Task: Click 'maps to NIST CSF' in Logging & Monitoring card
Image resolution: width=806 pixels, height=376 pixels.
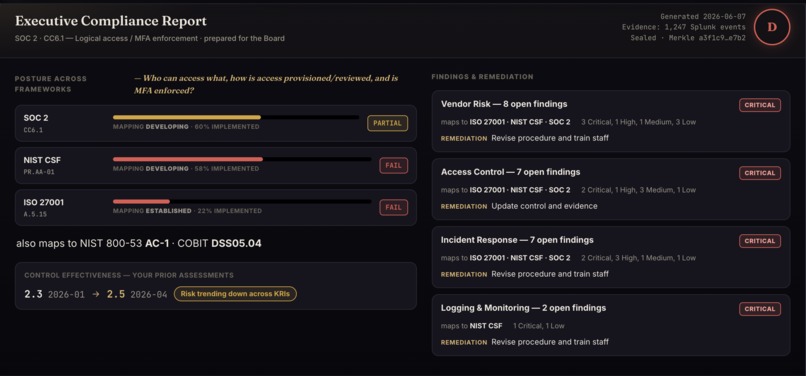Action: click(471, 326)
